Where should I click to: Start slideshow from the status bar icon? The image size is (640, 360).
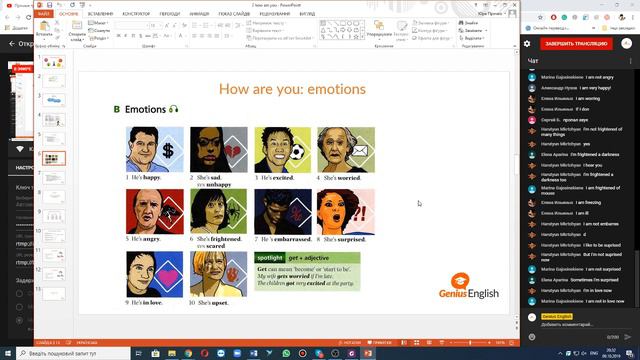pos(442,343)
